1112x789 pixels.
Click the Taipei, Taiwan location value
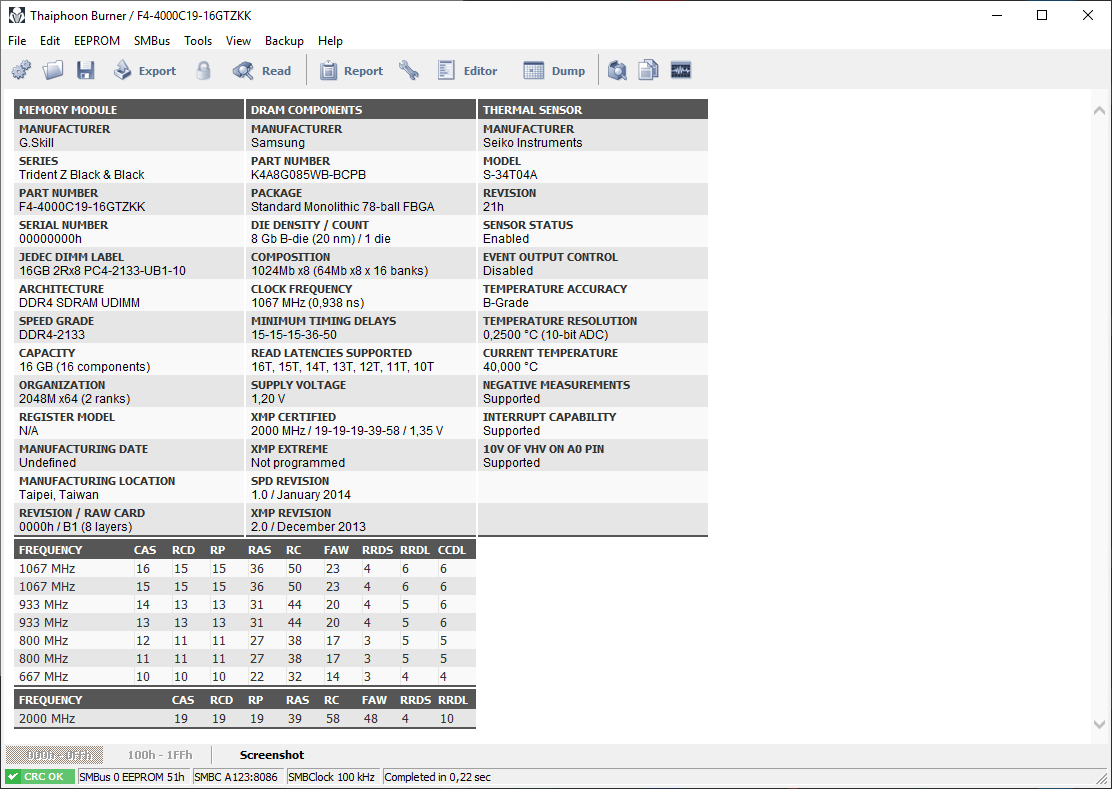[x=59, y=495]
